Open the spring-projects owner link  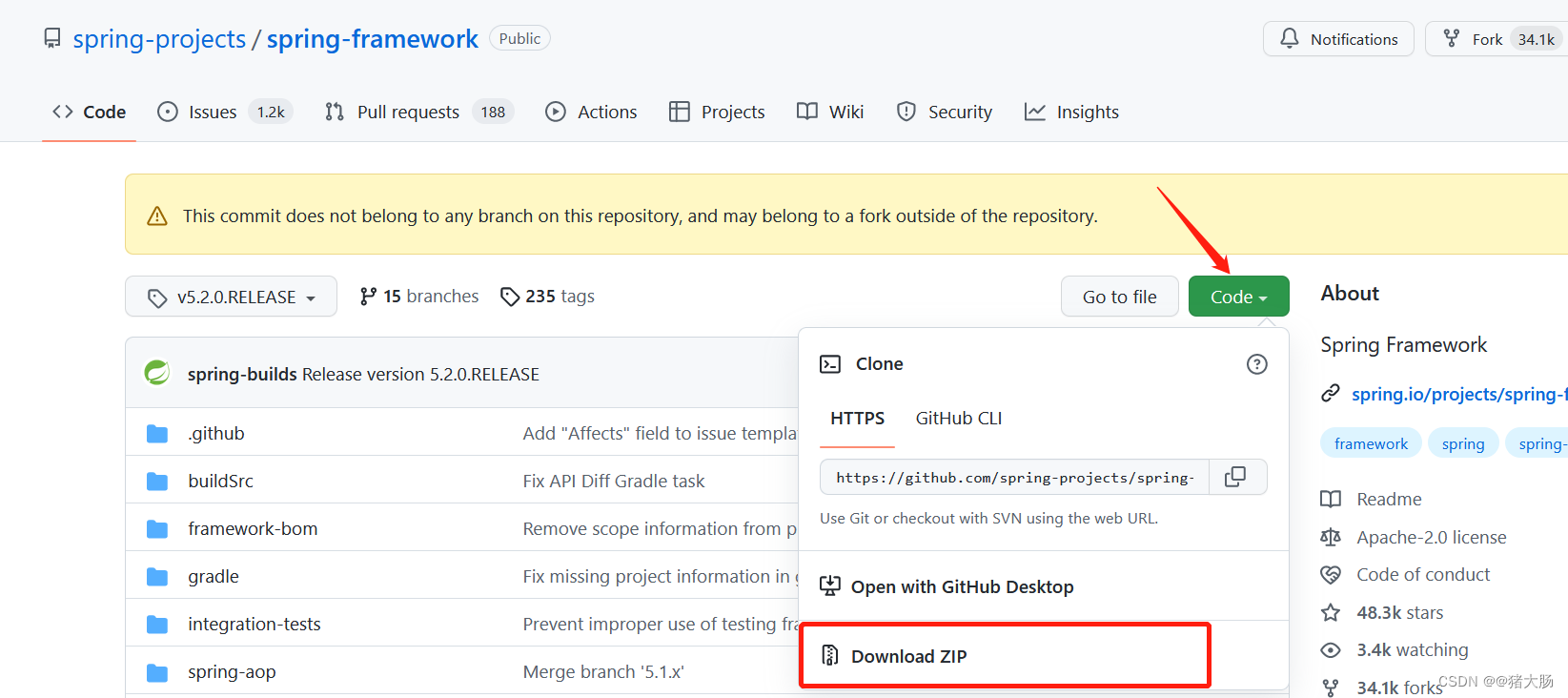click(159, 38)
